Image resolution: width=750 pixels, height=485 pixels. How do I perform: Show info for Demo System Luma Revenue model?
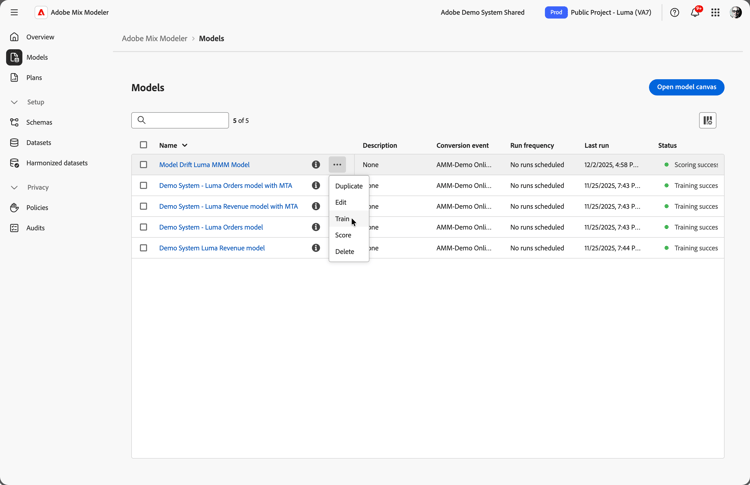[316, 248]
